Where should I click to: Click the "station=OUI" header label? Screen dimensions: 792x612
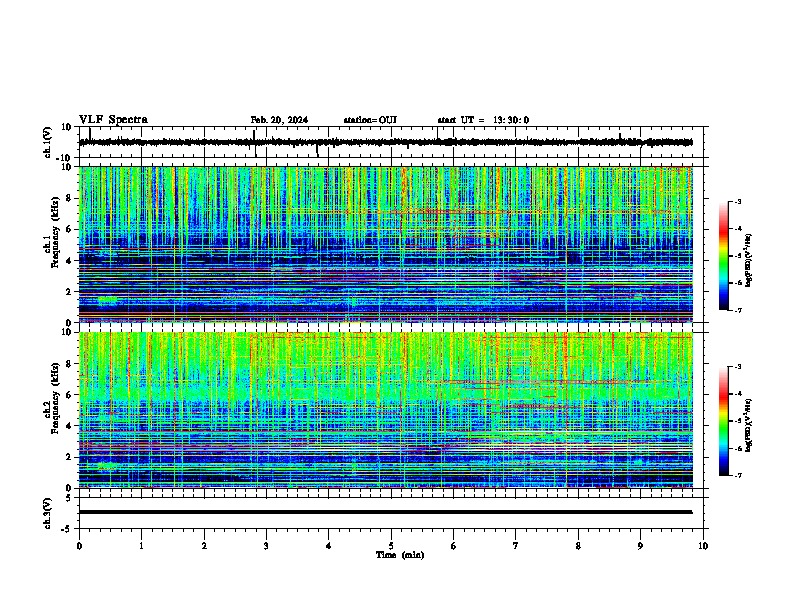tap(370, 120)
